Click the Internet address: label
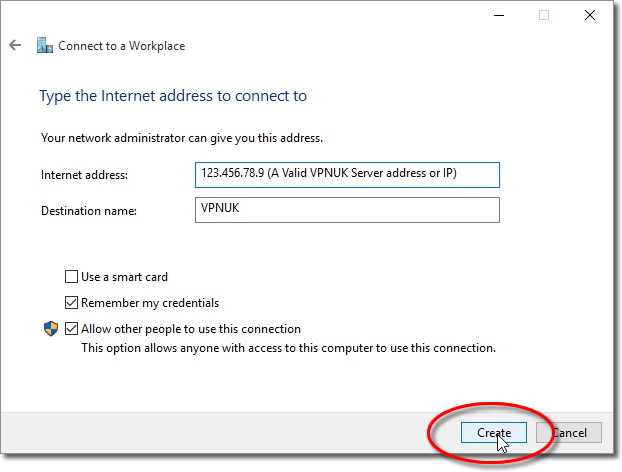This screenshot has width=622, height=472. pos(84,175)
